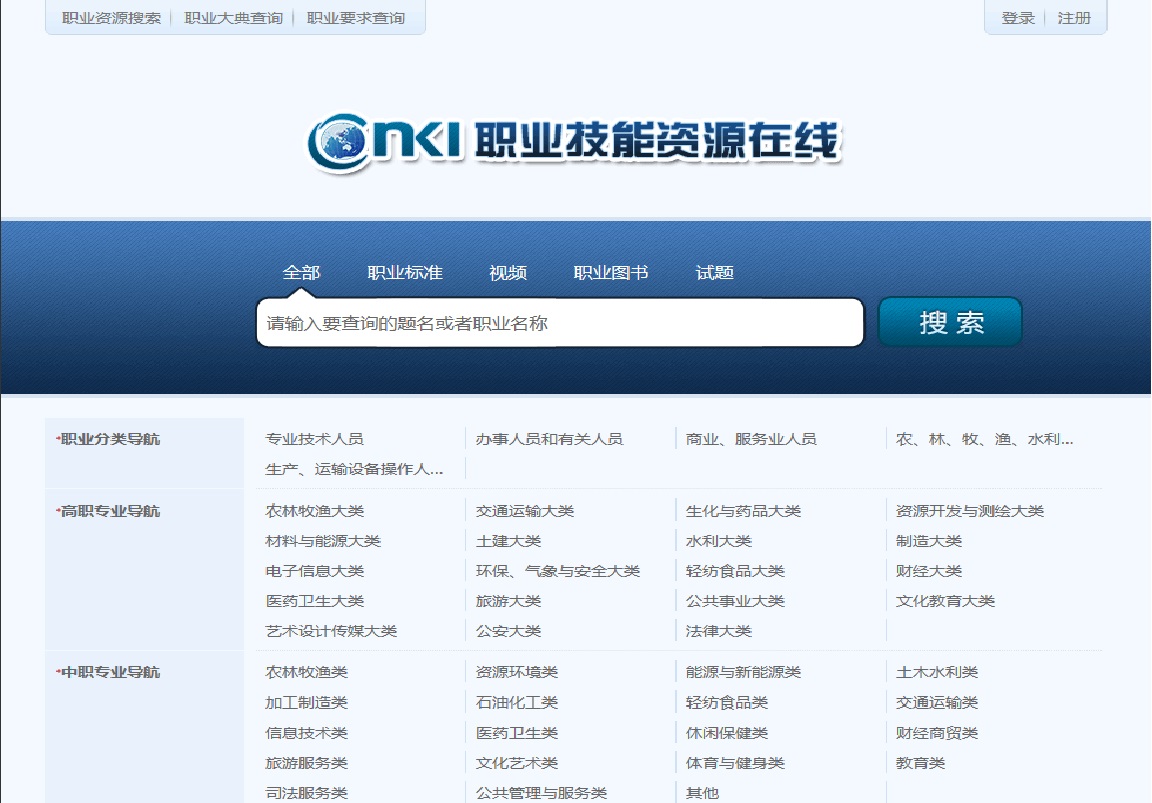Viewport: 1152px width, 803px height.
Task: Open 水利大类 link
Action: click(x=719, y=541)
